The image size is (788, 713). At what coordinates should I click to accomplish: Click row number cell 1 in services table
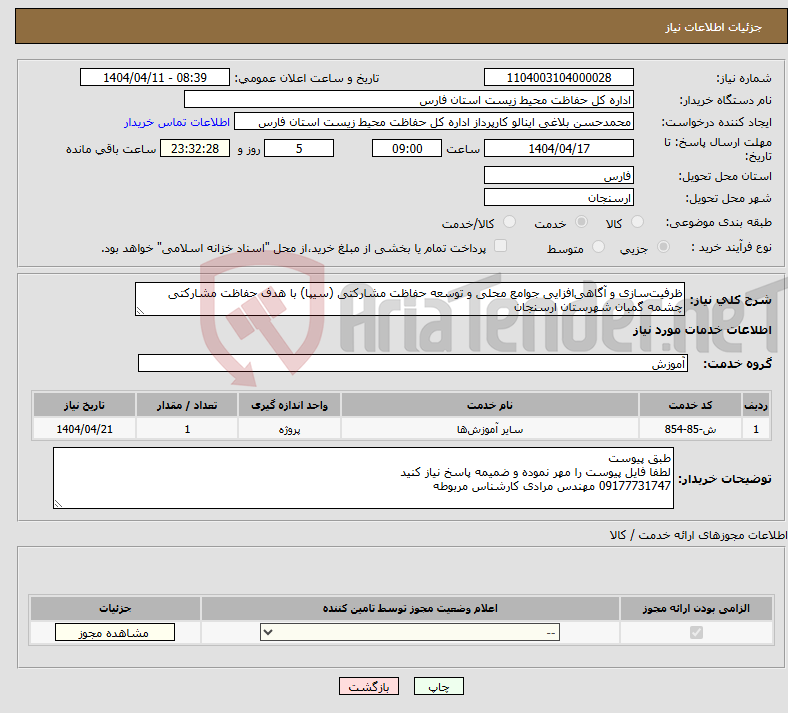coord(756,429)
